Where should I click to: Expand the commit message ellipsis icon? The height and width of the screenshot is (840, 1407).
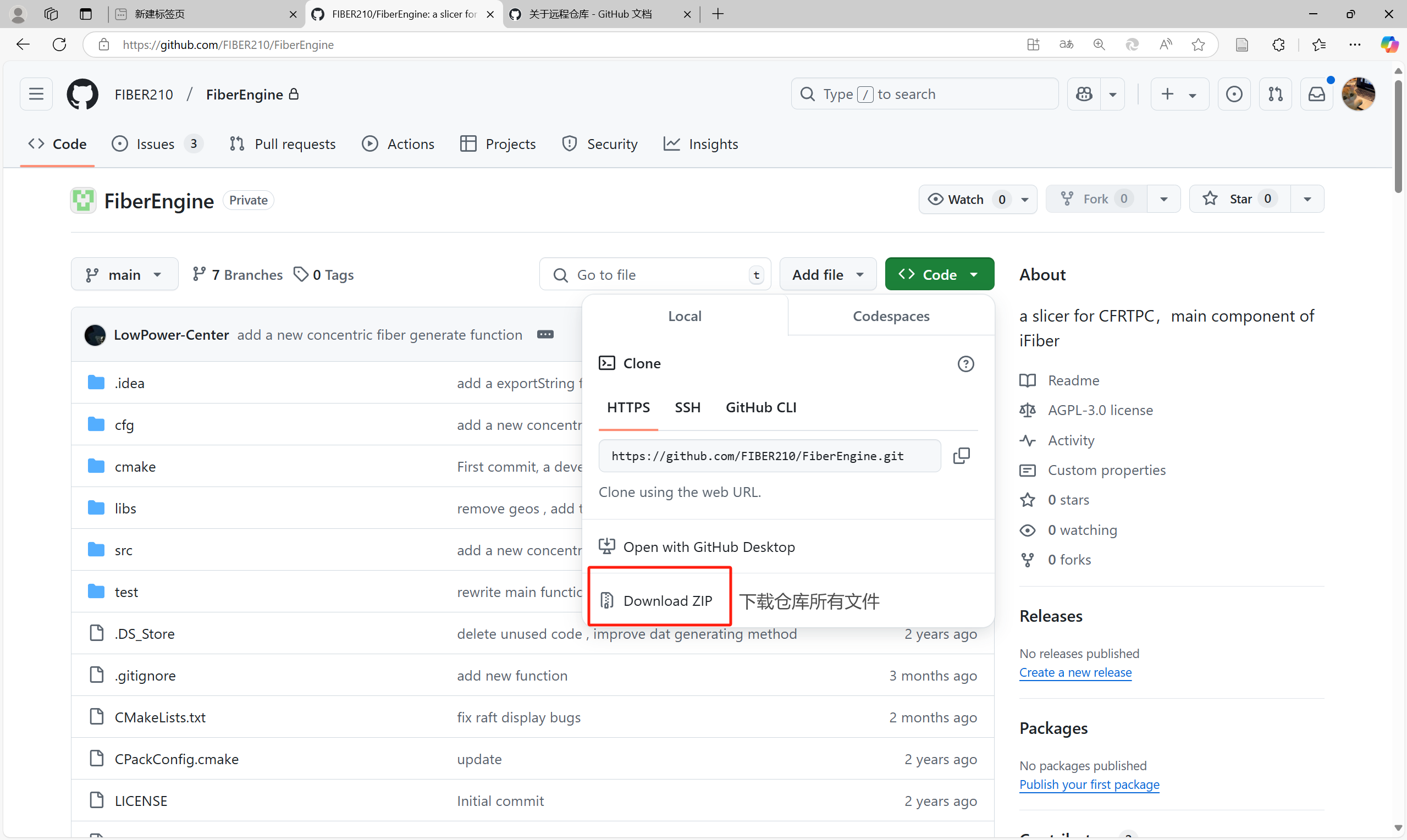click(545, 335)
